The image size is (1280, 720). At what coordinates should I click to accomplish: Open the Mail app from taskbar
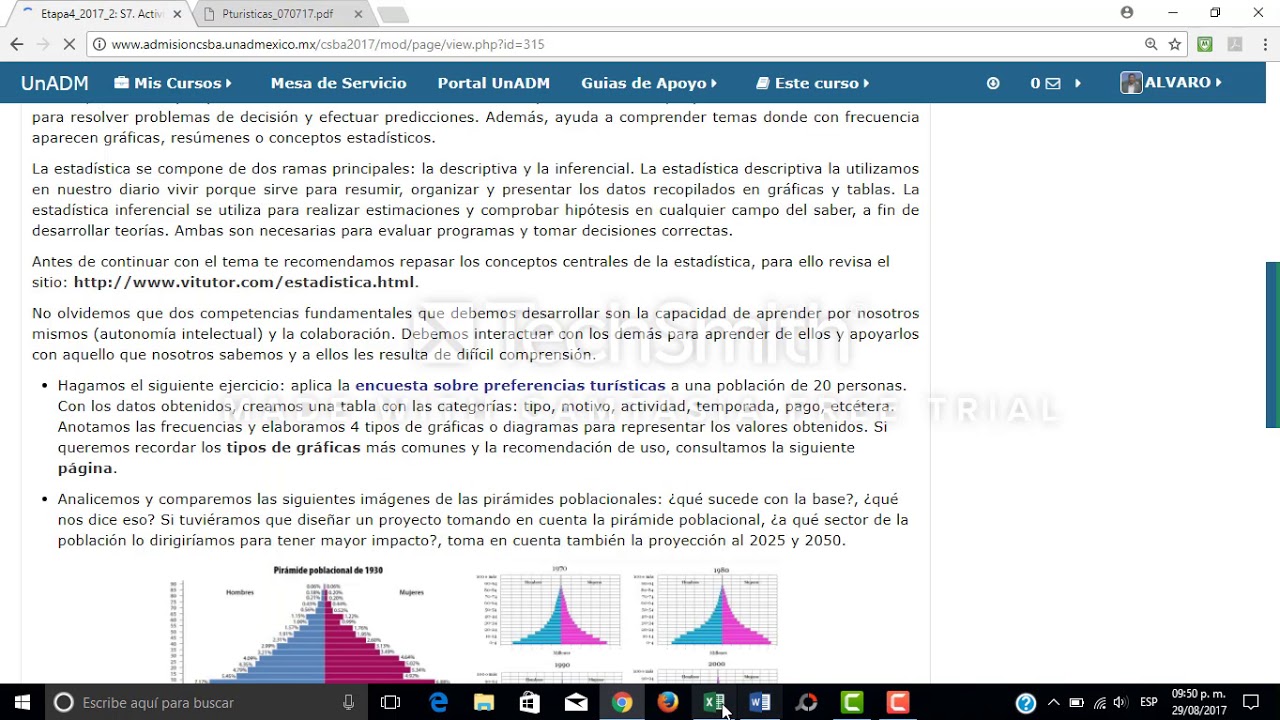[x=576, y=702]
